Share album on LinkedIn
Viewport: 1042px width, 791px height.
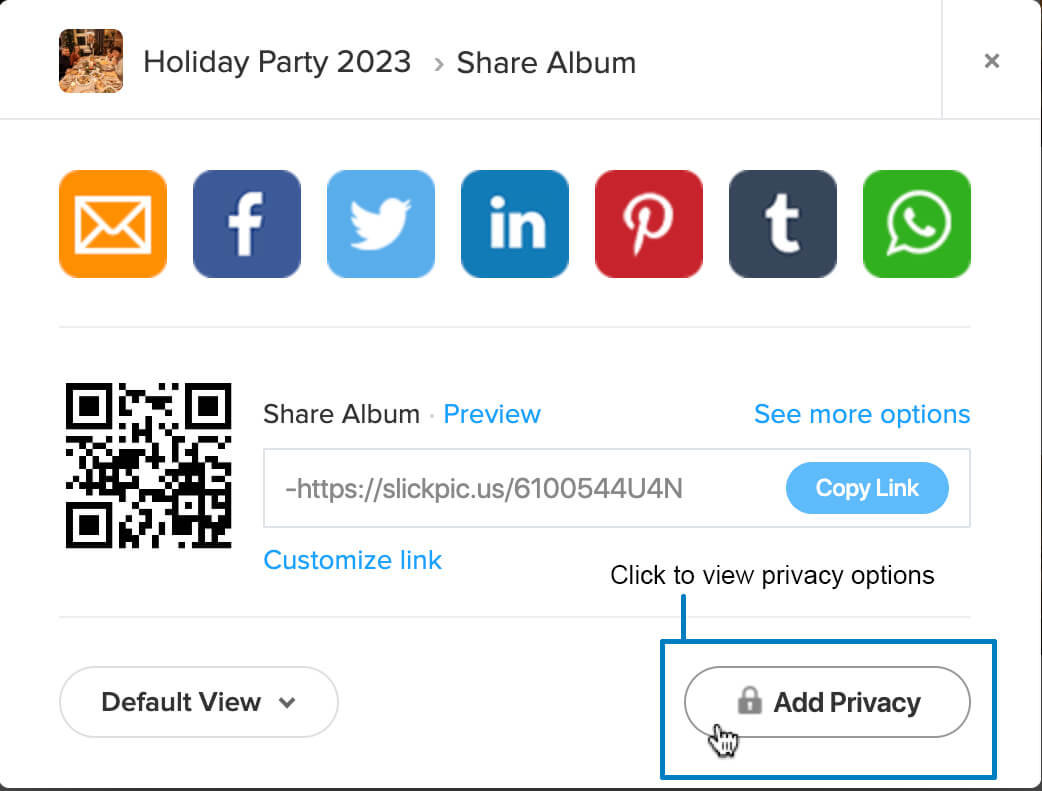pyautogui.click(x=515, y=224)
